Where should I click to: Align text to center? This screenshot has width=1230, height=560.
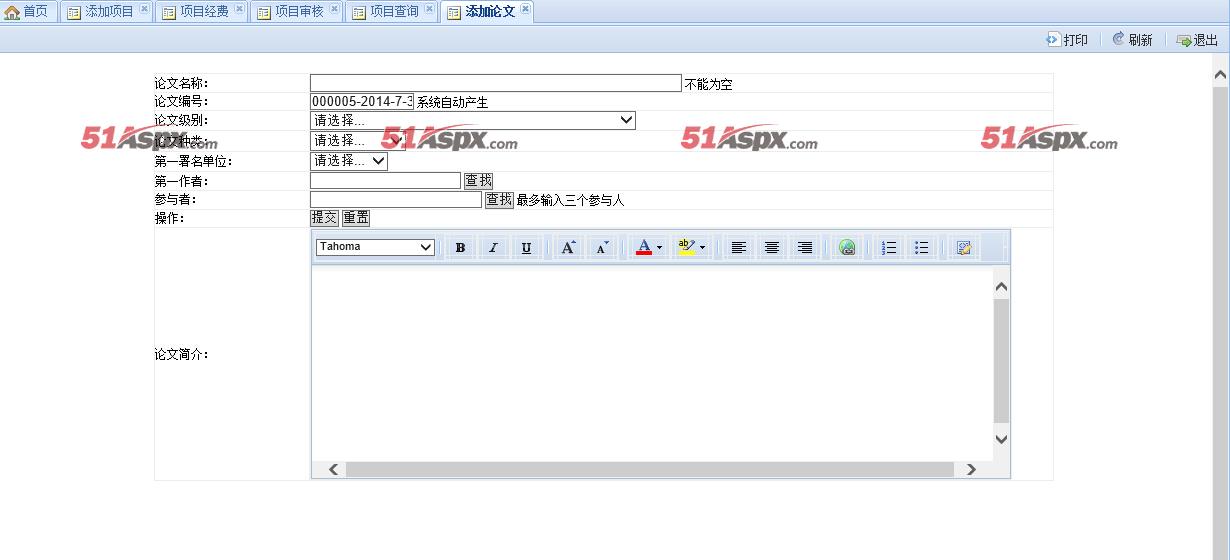771,248
